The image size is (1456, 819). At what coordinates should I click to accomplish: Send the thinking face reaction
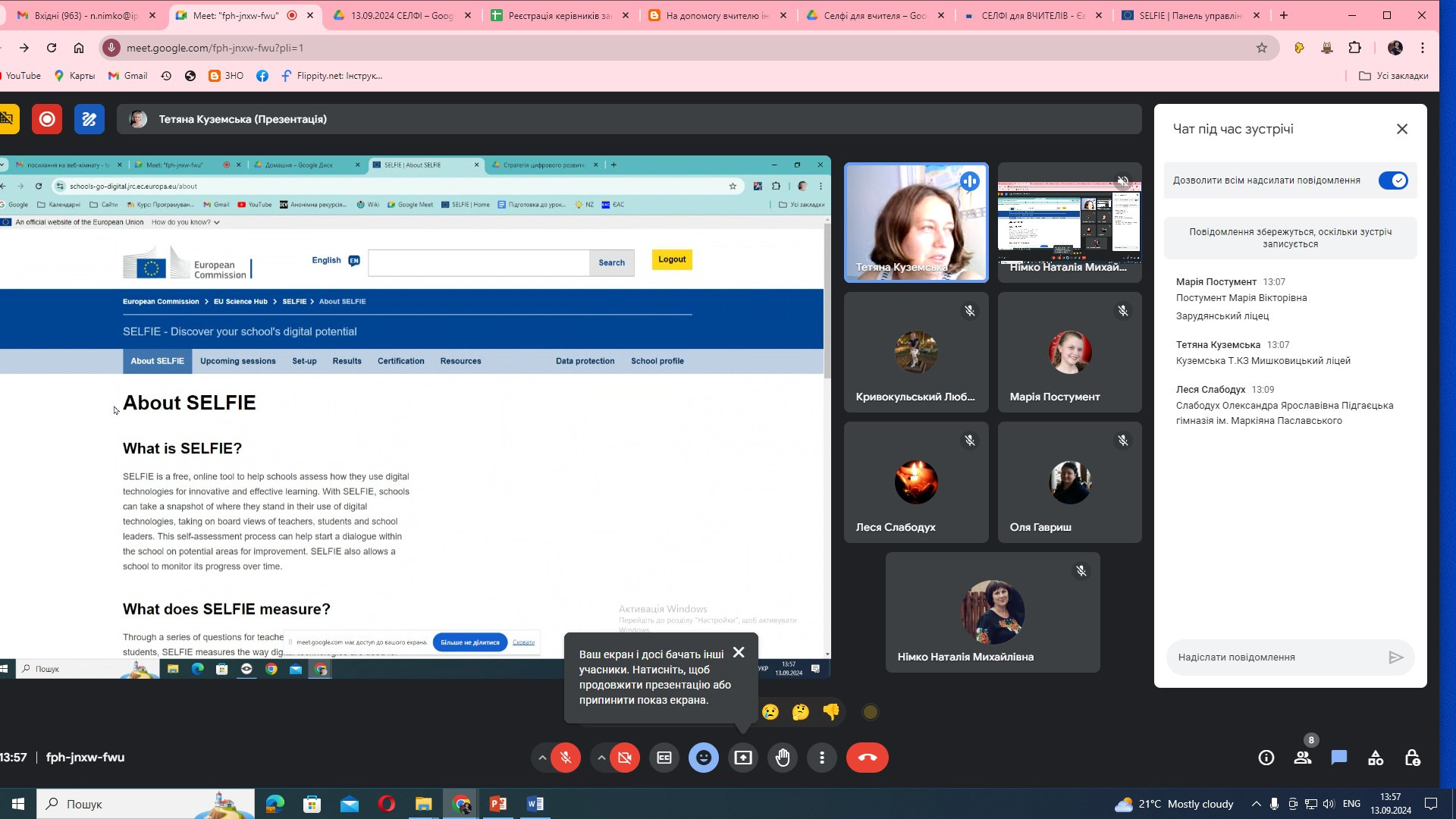[801, 712]
